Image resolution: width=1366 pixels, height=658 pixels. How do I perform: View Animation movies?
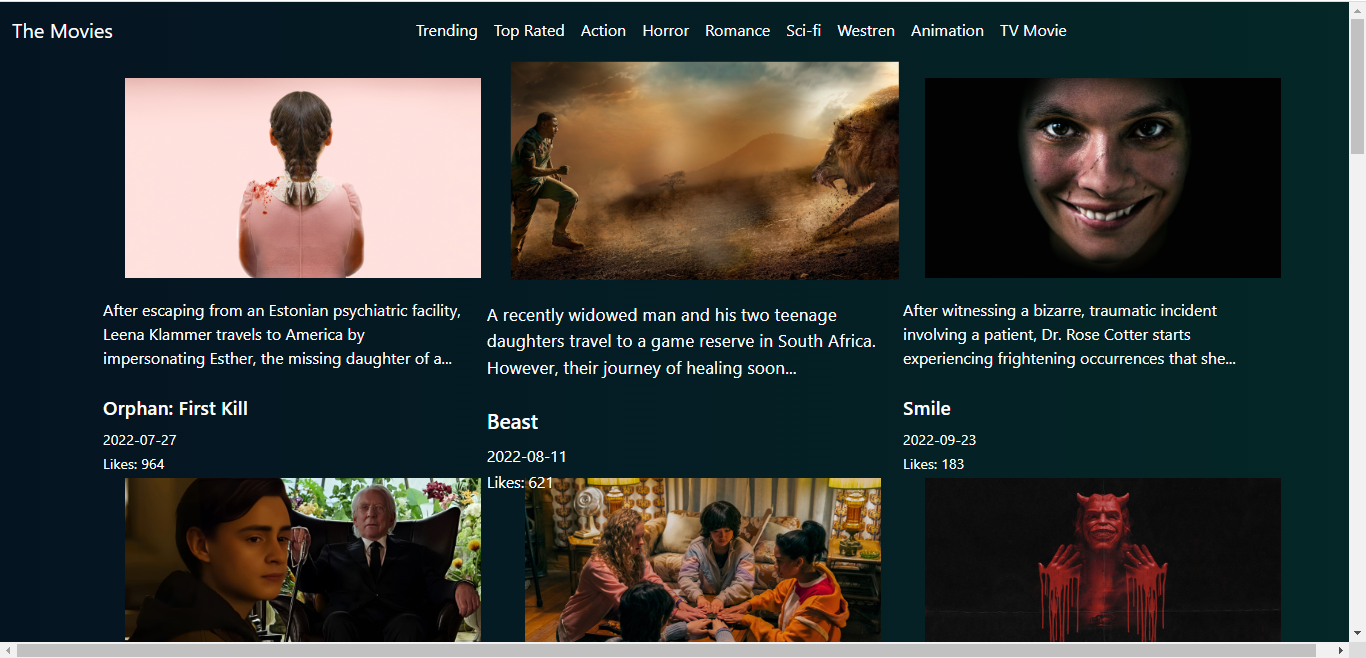(947, 31)
